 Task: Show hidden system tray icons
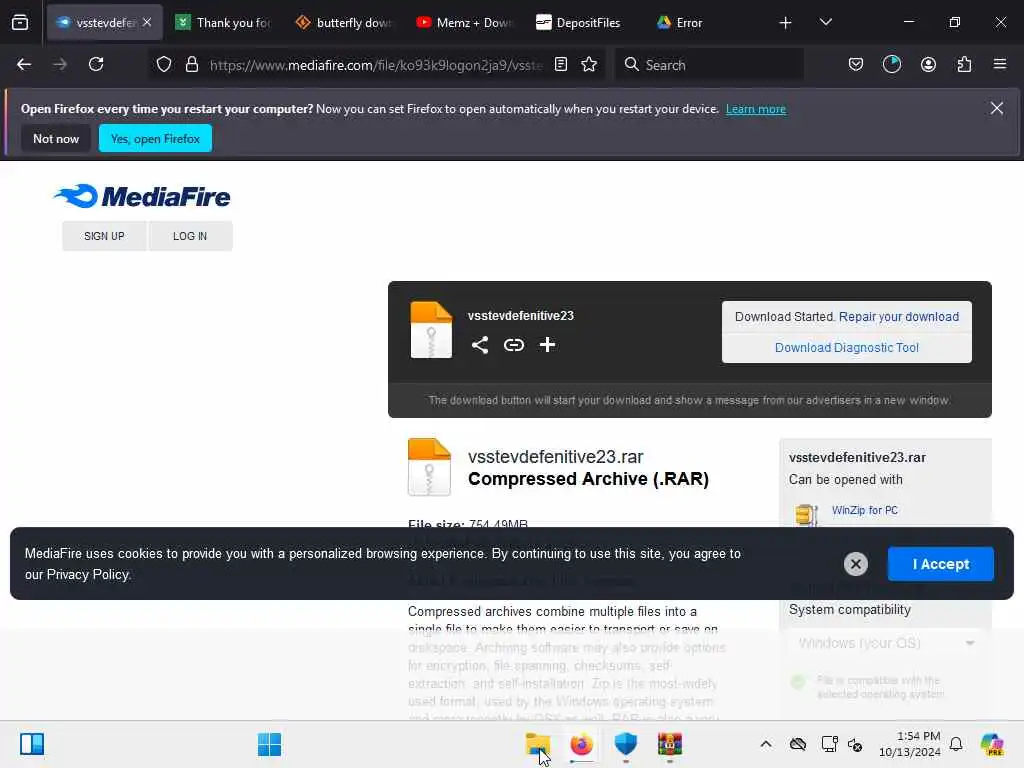click(766, 744)
